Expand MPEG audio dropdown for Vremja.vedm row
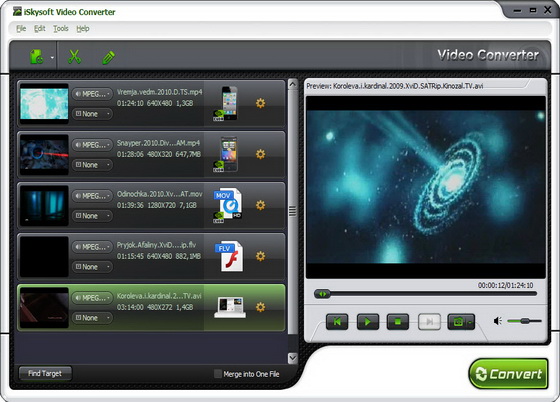Screen dimensions: 560x402 (x=92, y=94)
